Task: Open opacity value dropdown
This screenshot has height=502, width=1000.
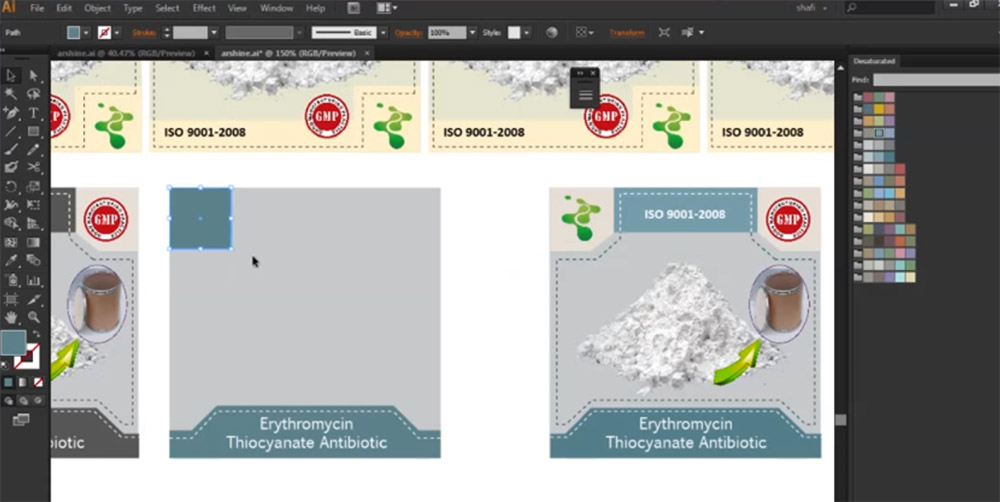Action: [x=473, y=33]
